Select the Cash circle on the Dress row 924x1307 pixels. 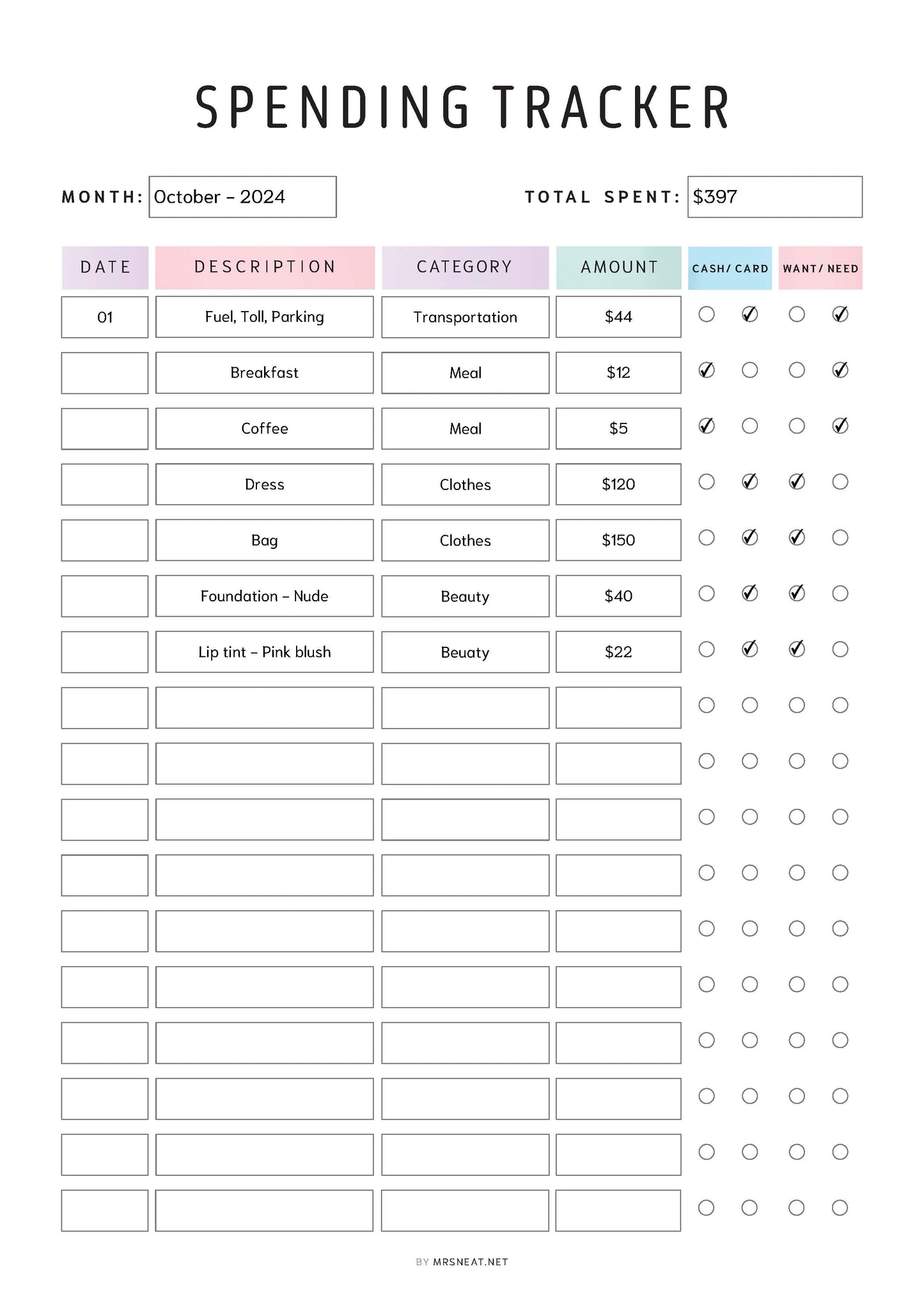tap(706, 482)
